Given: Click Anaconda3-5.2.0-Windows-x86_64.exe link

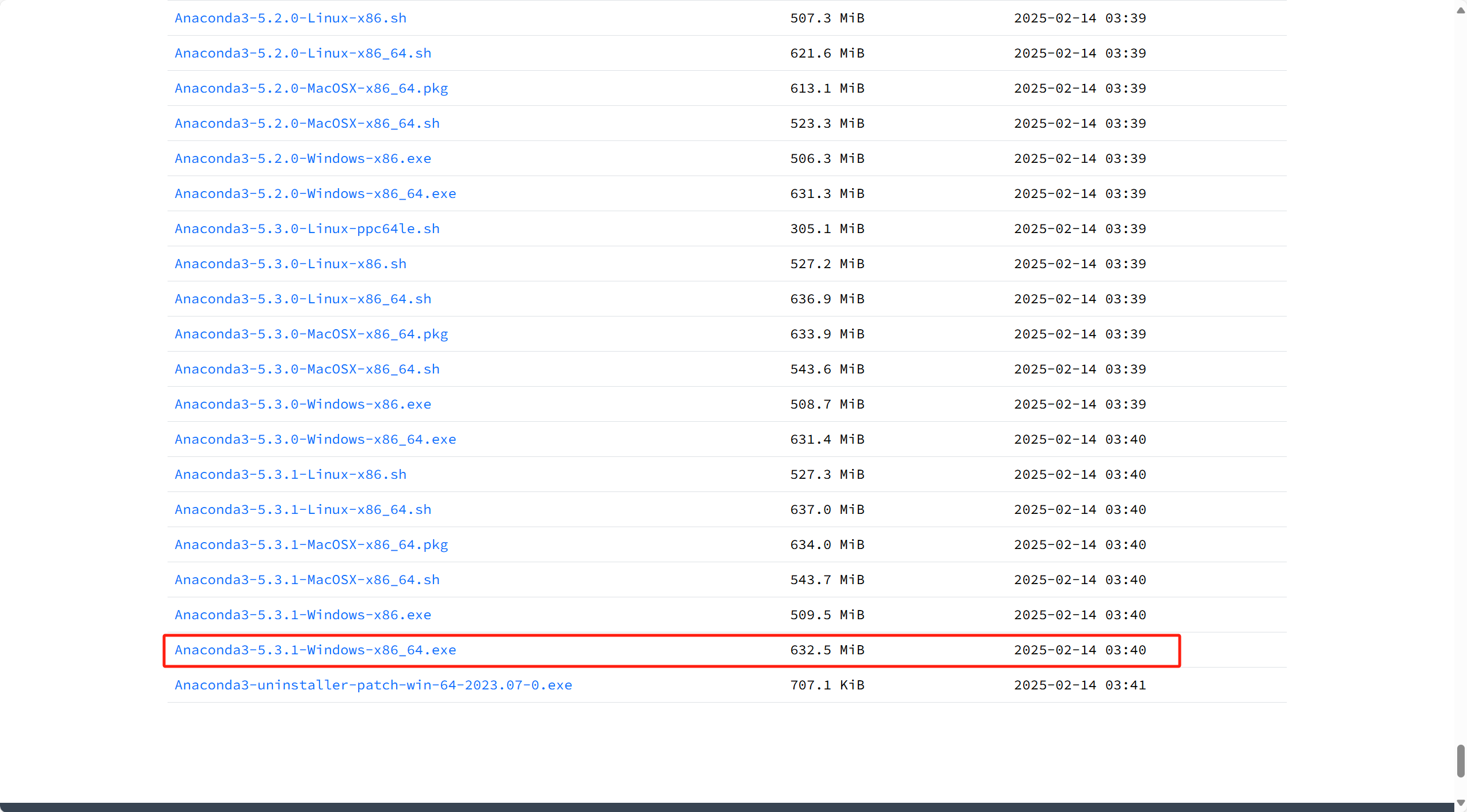Looking at the screenshot, I should click(315, 193).
